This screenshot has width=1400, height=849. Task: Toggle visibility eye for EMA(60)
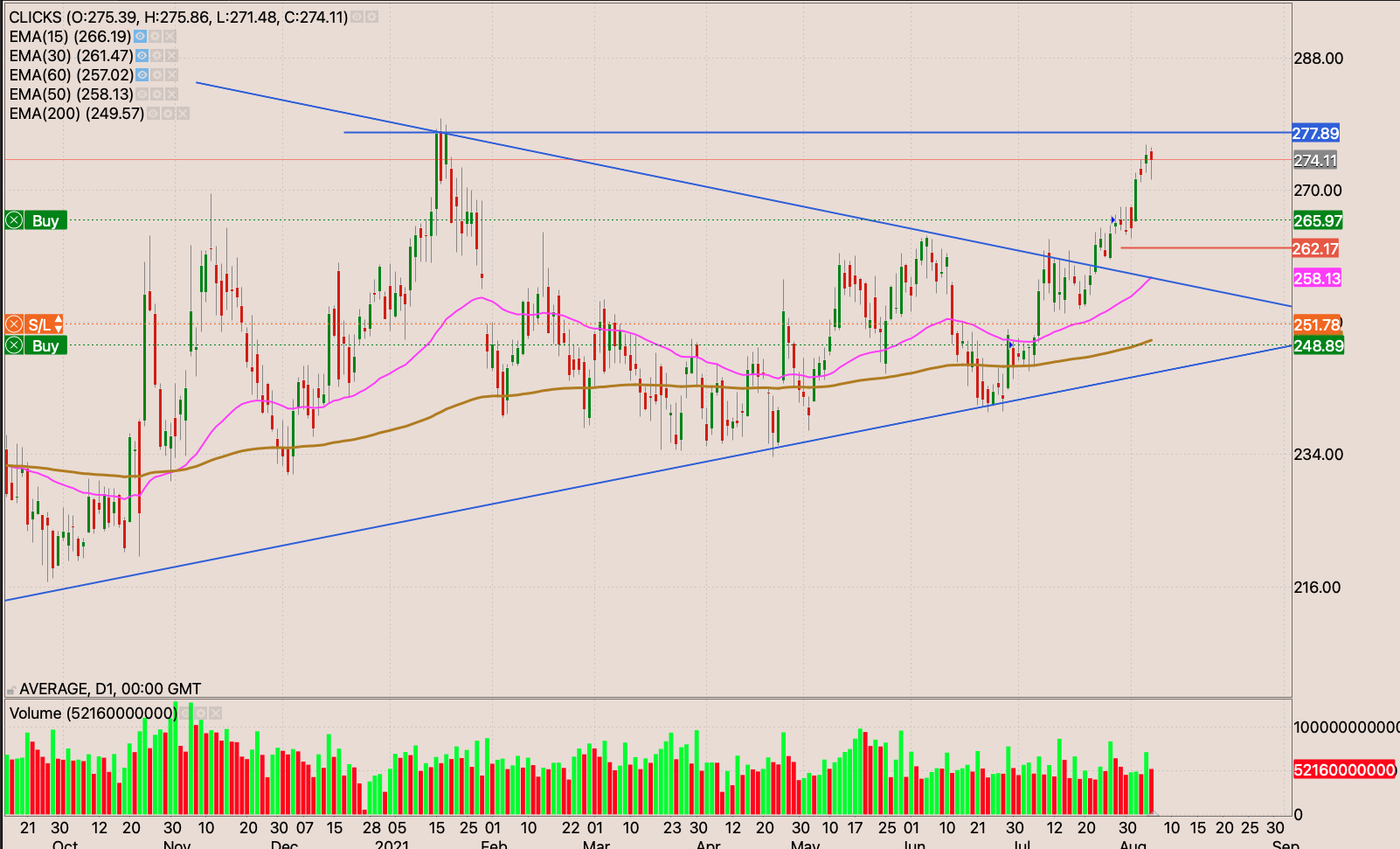142,75
